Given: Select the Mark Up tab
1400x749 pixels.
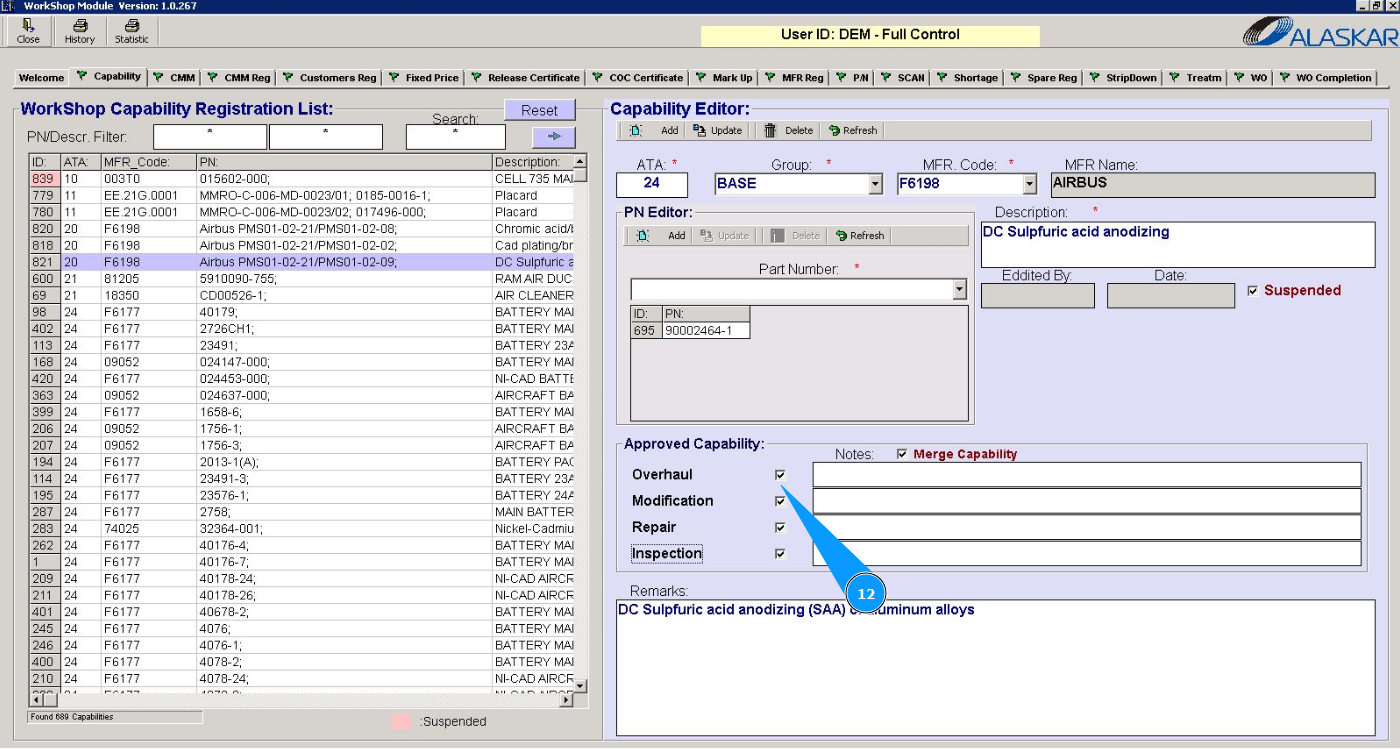Looking at the screenshot, I should click(724, 77).
